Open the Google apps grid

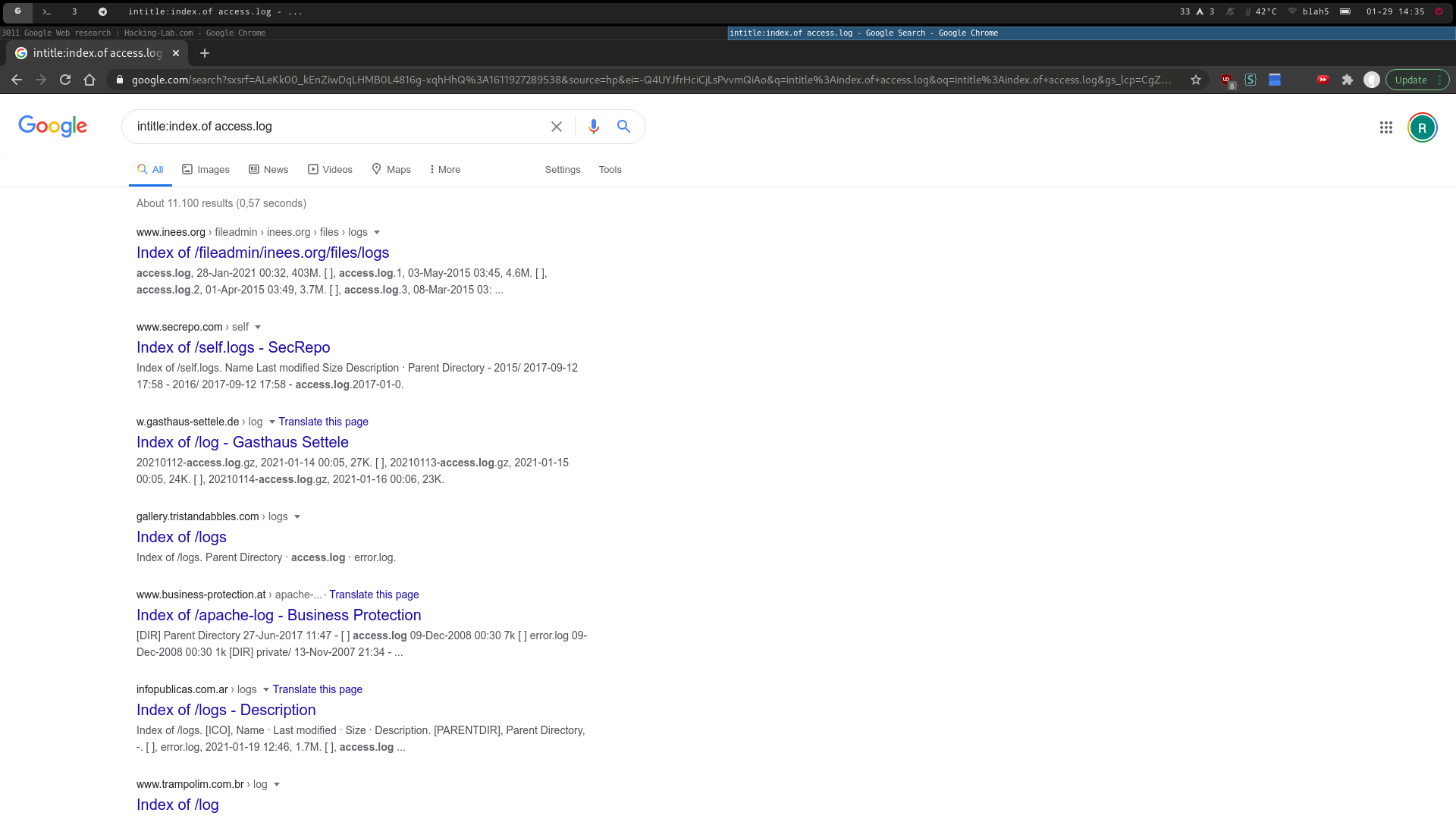[1385, 127]
